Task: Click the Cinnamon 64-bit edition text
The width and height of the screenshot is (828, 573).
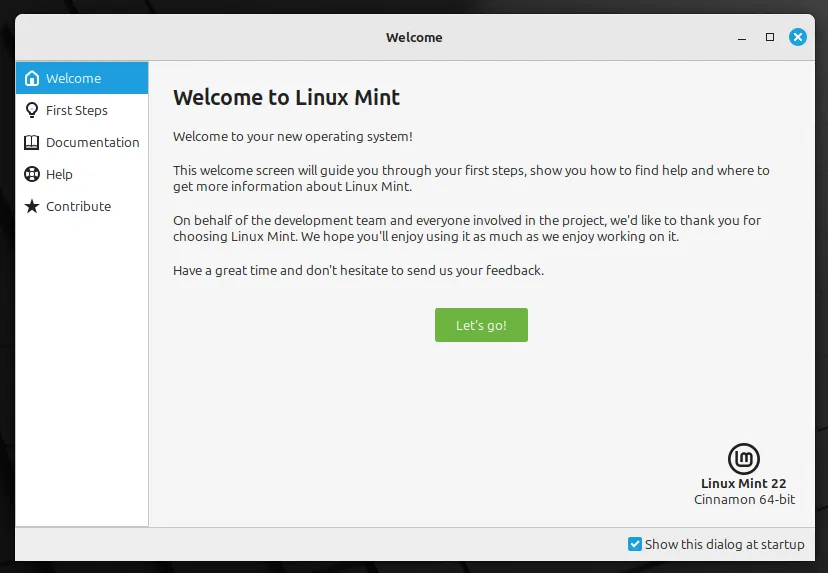Action: click(744, 500)
